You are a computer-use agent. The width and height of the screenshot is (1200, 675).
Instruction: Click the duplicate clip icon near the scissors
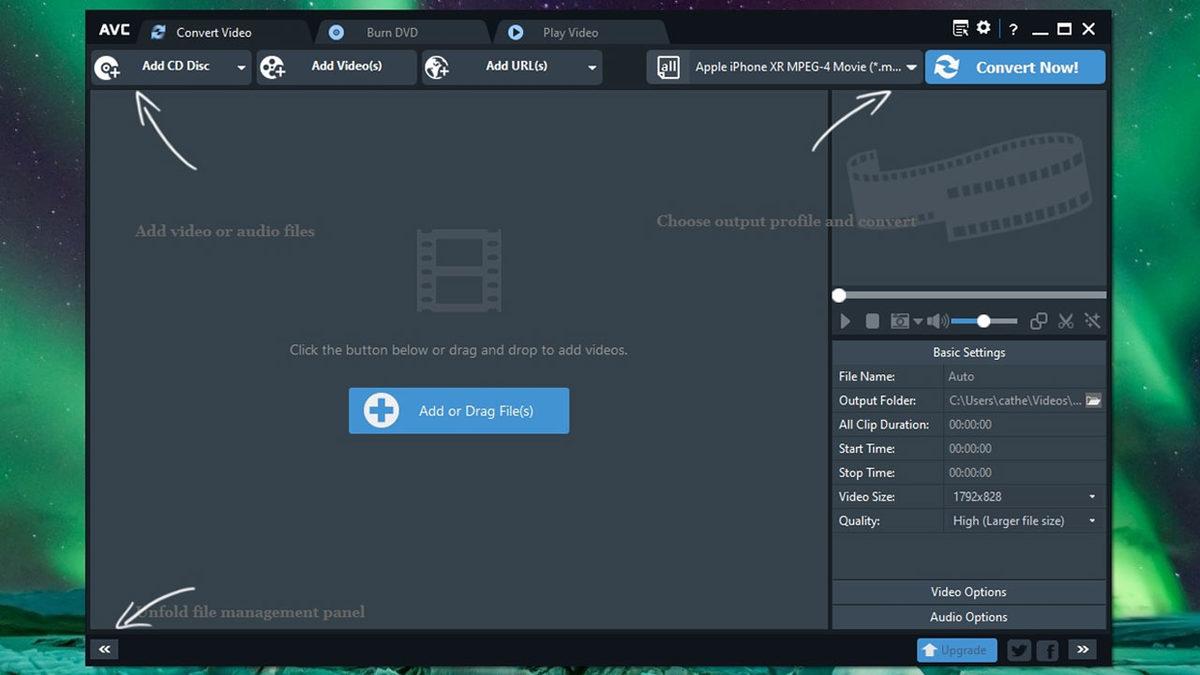pos(1038,320)
